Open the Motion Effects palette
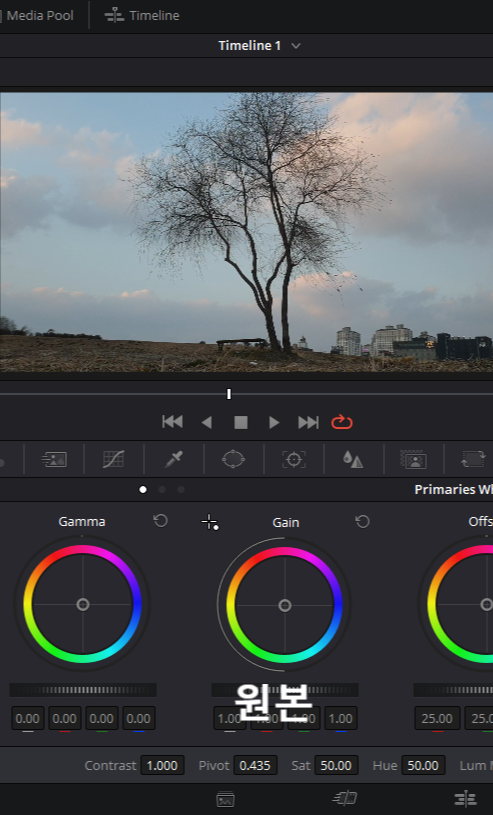This screenshot has width=493, height=815. 54,459
